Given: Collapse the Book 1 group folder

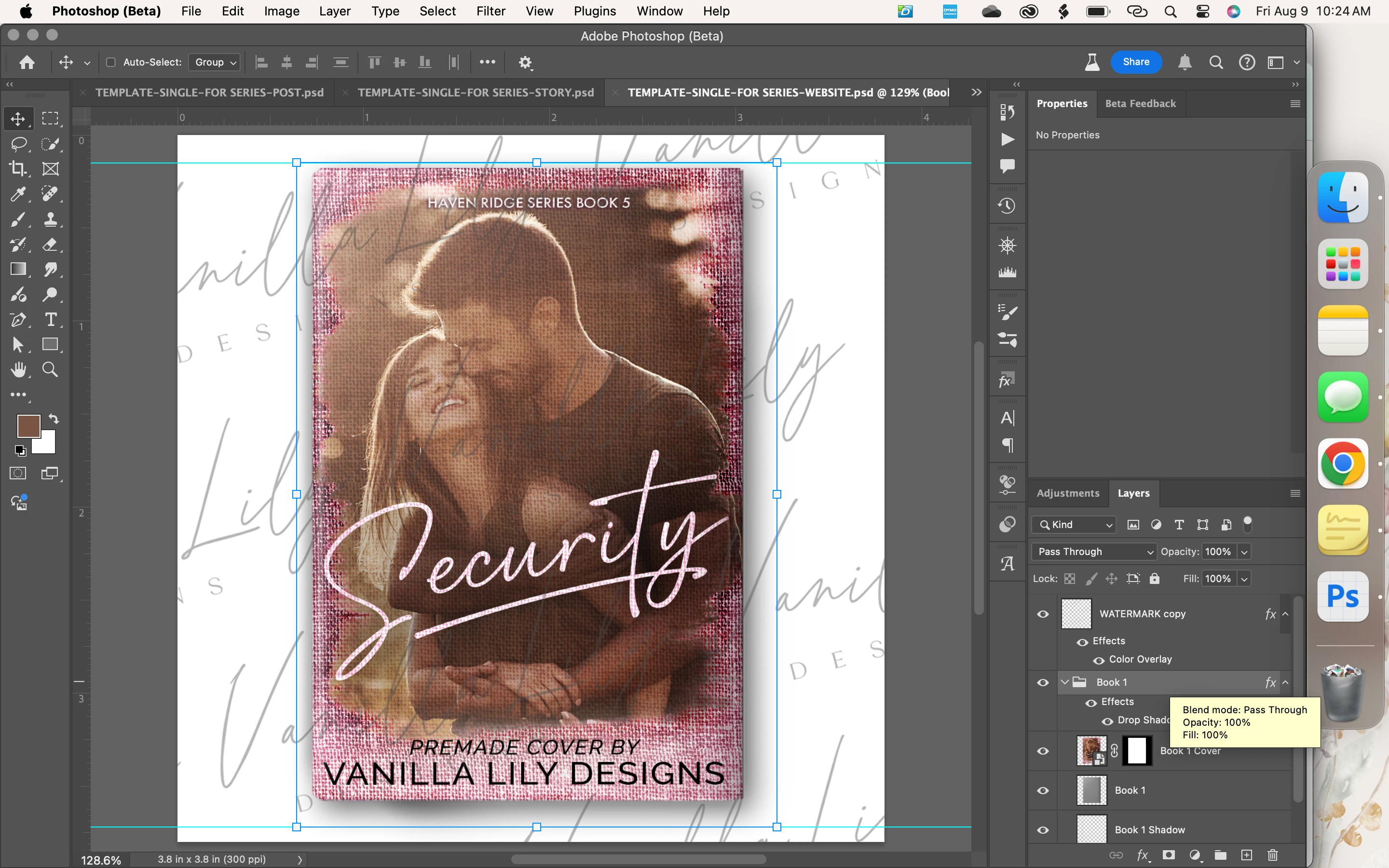Looking at the screenshot, I should (x=1065, y=682).
